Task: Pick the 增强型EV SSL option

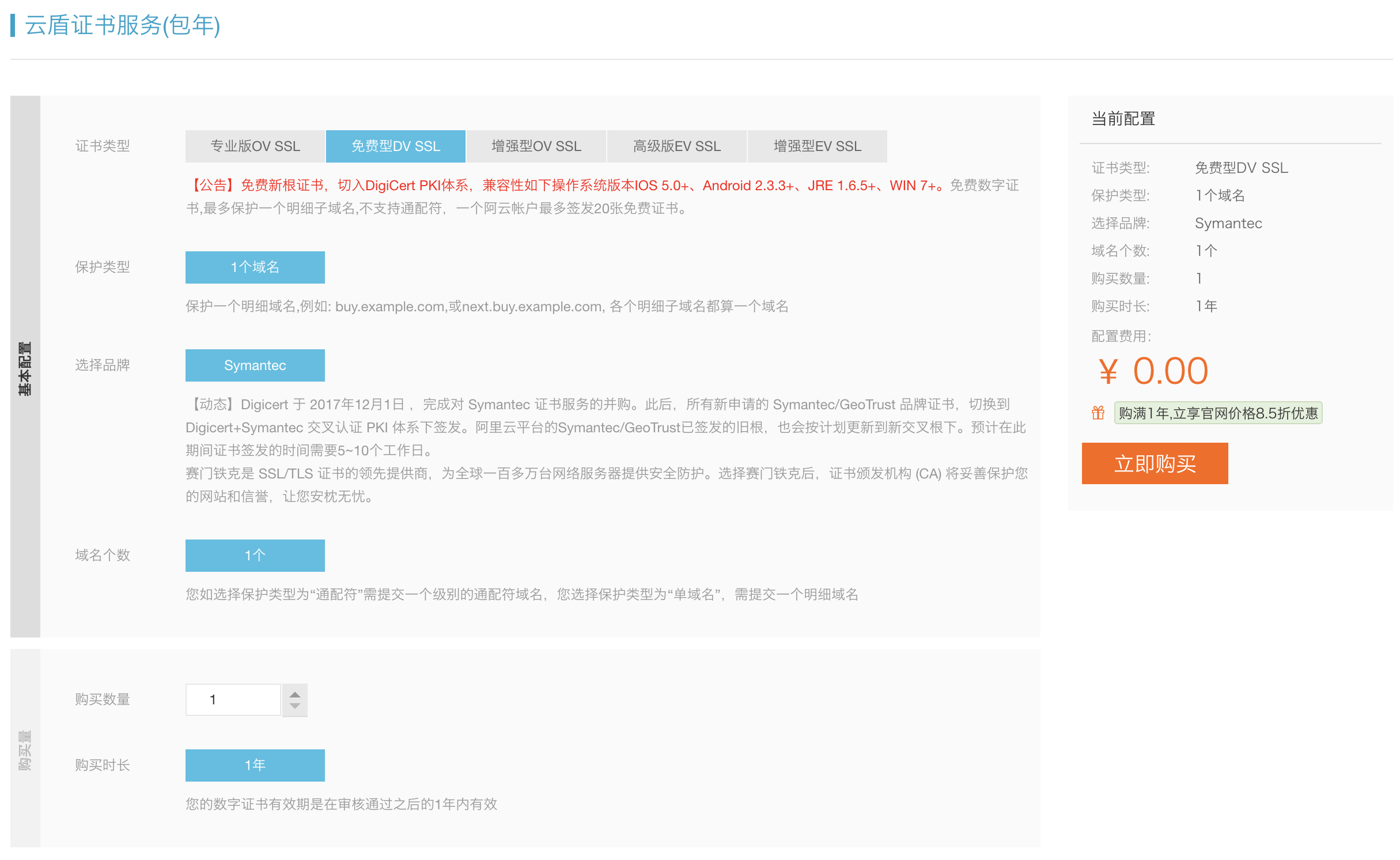Action: 817,146
